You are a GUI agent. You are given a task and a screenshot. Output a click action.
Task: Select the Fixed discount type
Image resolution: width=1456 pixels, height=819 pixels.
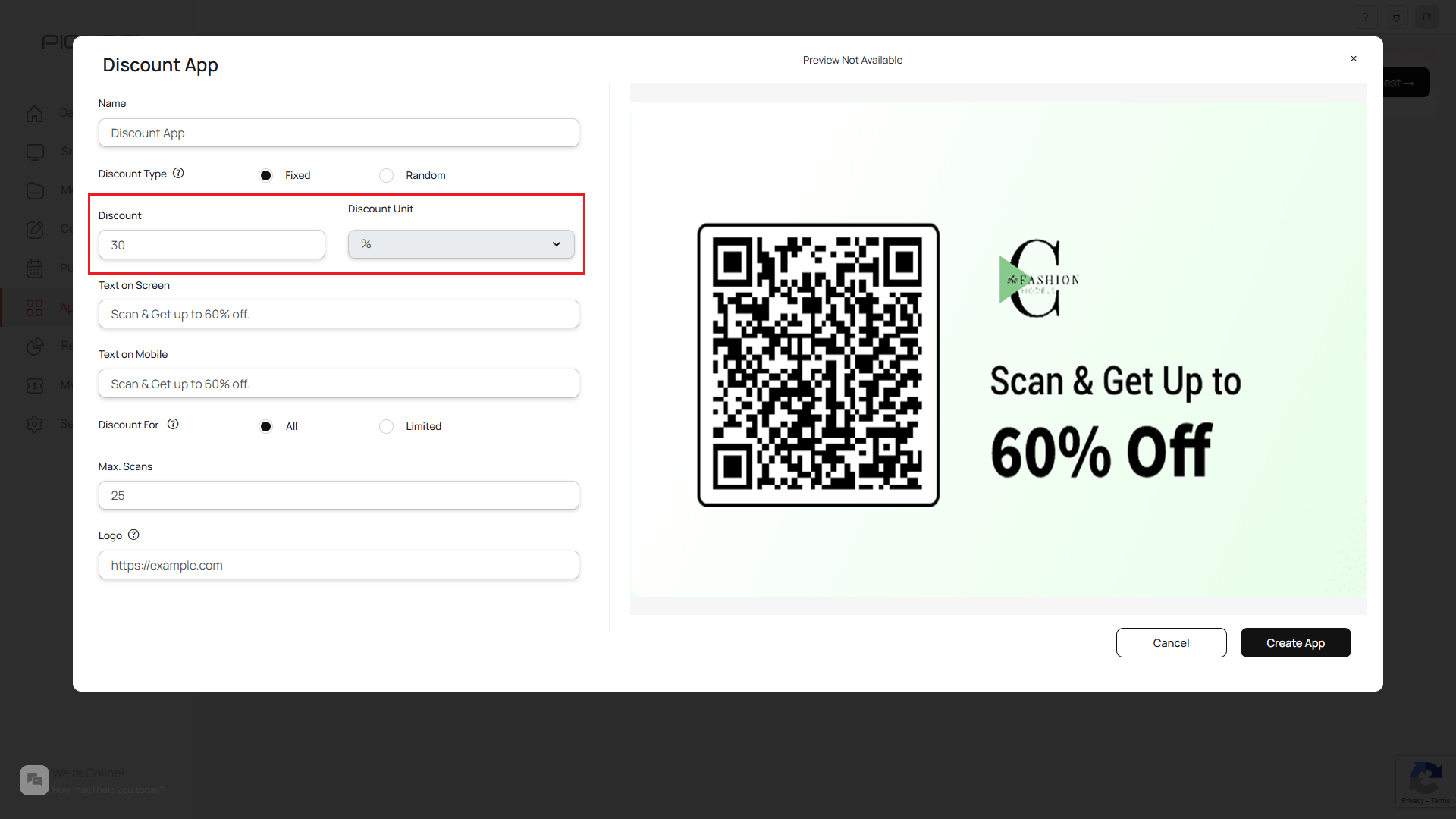click(265, 175)
